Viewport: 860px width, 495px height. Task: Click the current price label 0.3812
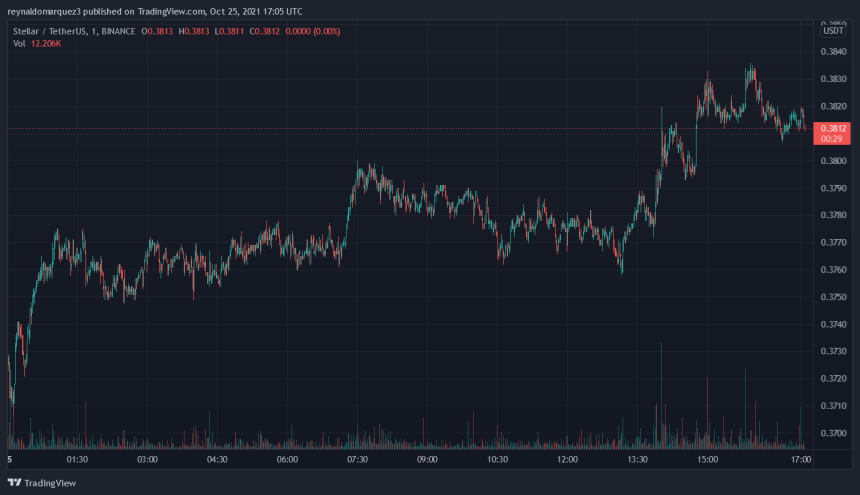tap(833, 129)
